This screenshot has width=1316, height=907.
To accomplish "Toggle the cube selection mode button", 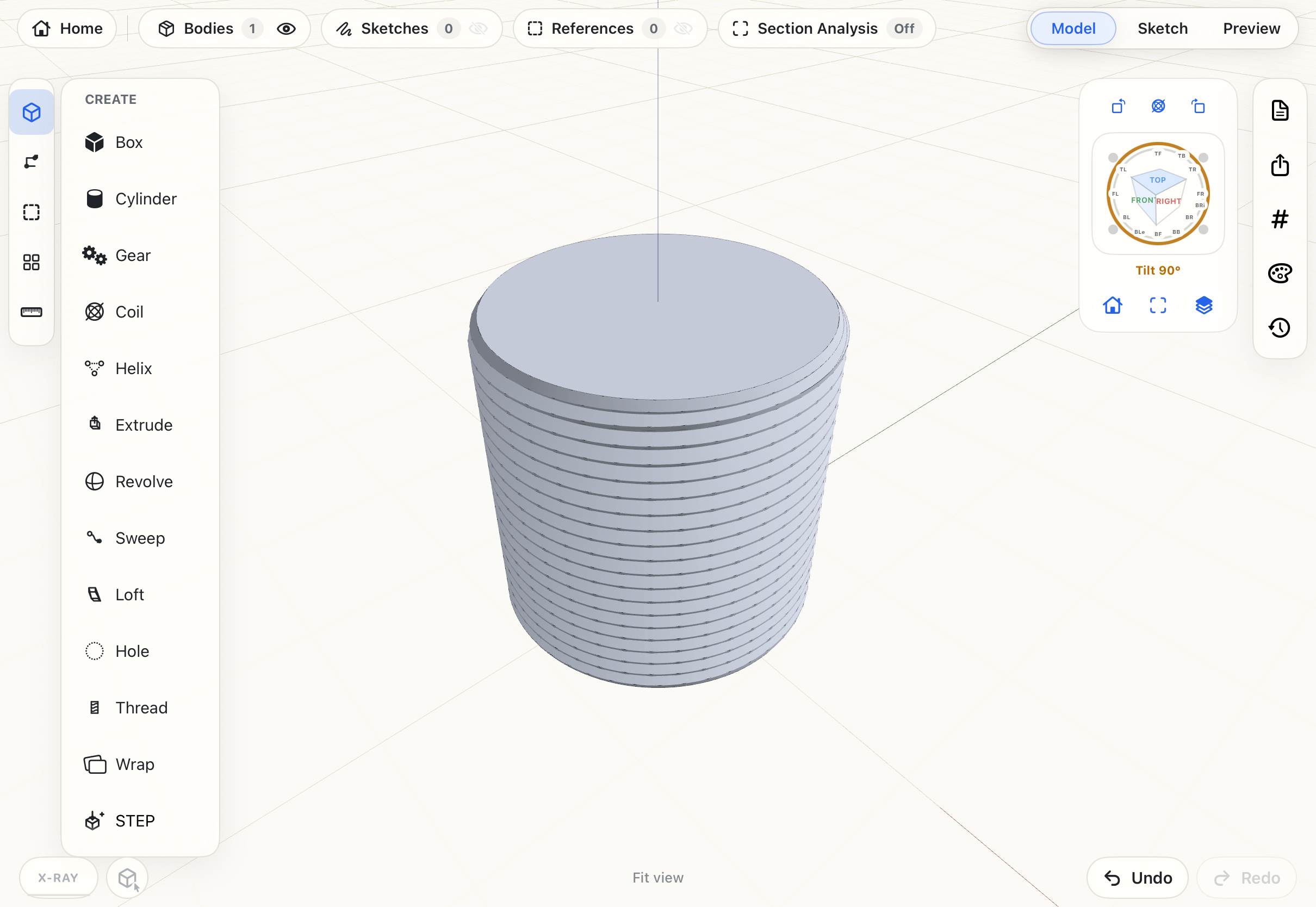I will click(127, 879).
